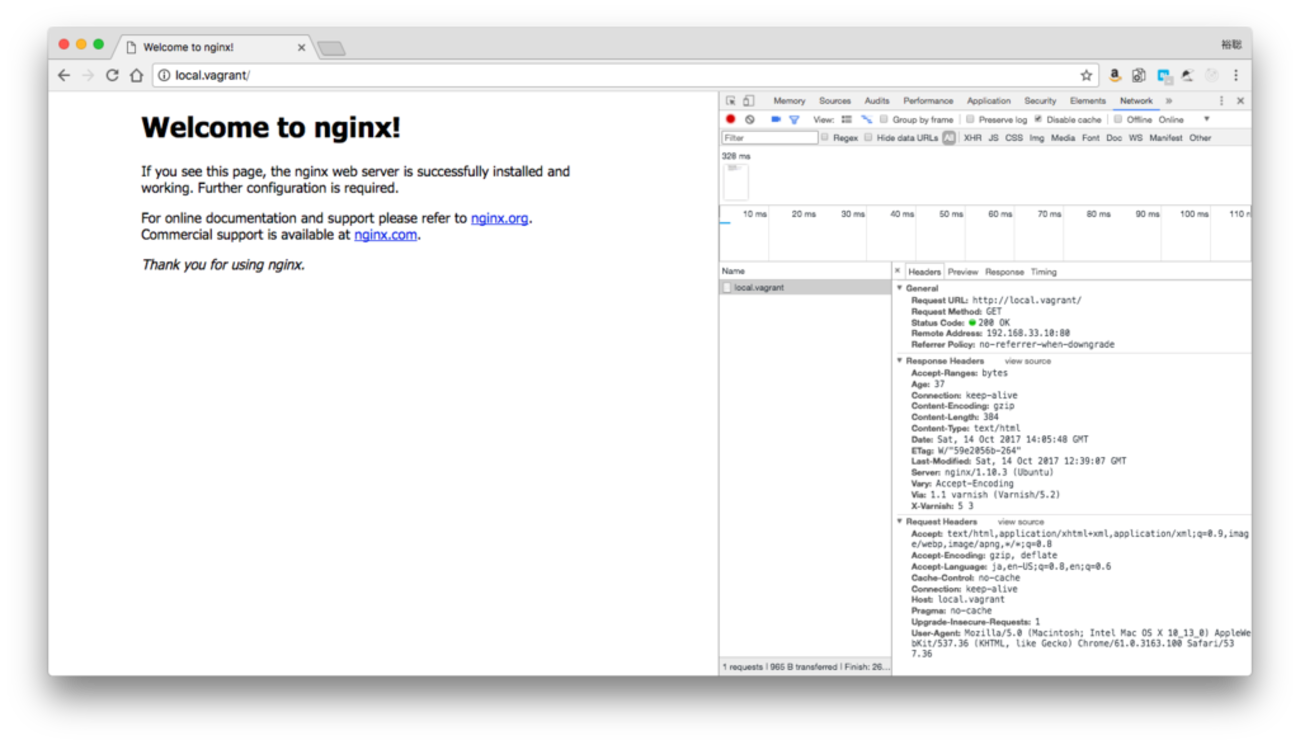Viewport: 1300px width, 745px height.
Task: Switch to the Audits tab
Action: point(877,101)
